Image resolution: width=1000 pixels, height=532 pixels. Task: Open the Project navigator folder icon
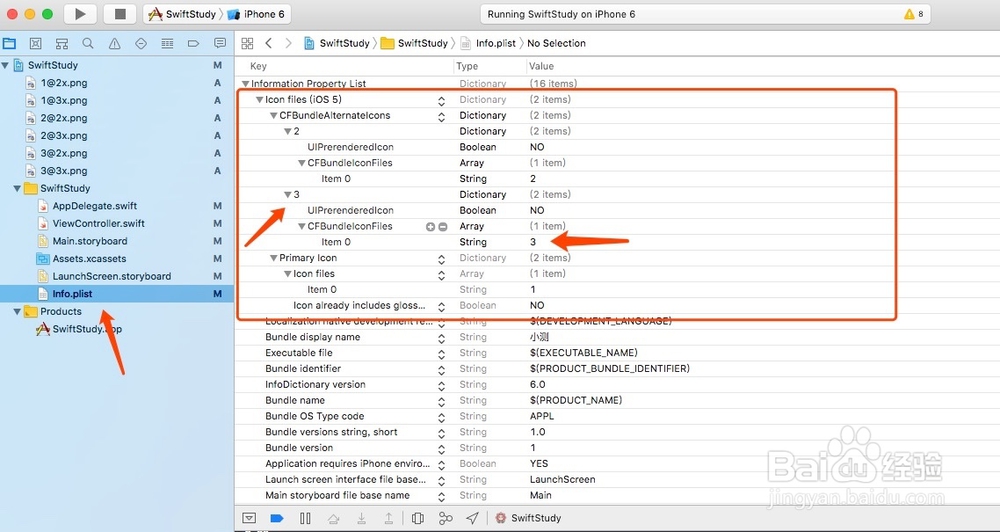point(10,43)
